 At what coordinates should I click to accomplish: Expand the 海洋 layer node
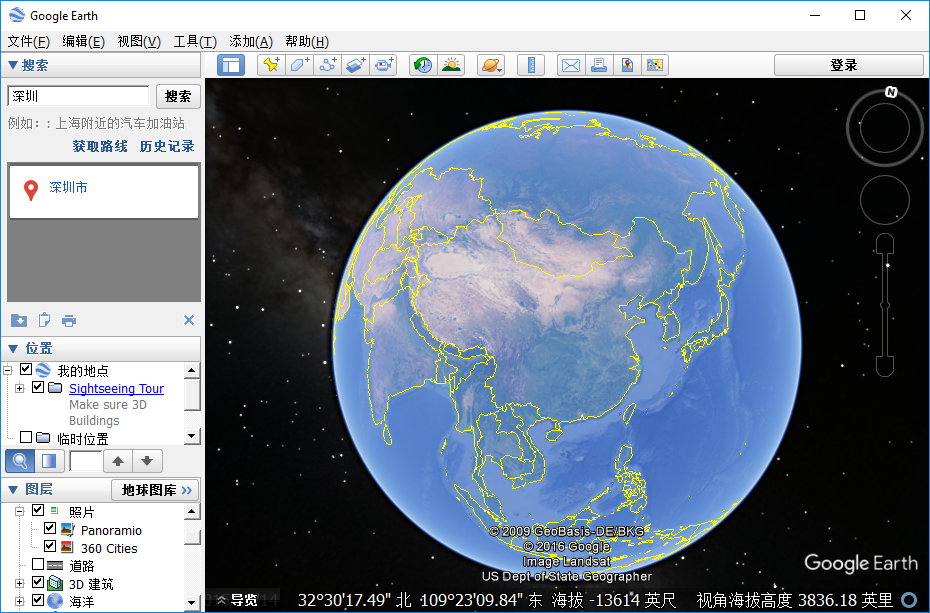click(x=20, y=601)
